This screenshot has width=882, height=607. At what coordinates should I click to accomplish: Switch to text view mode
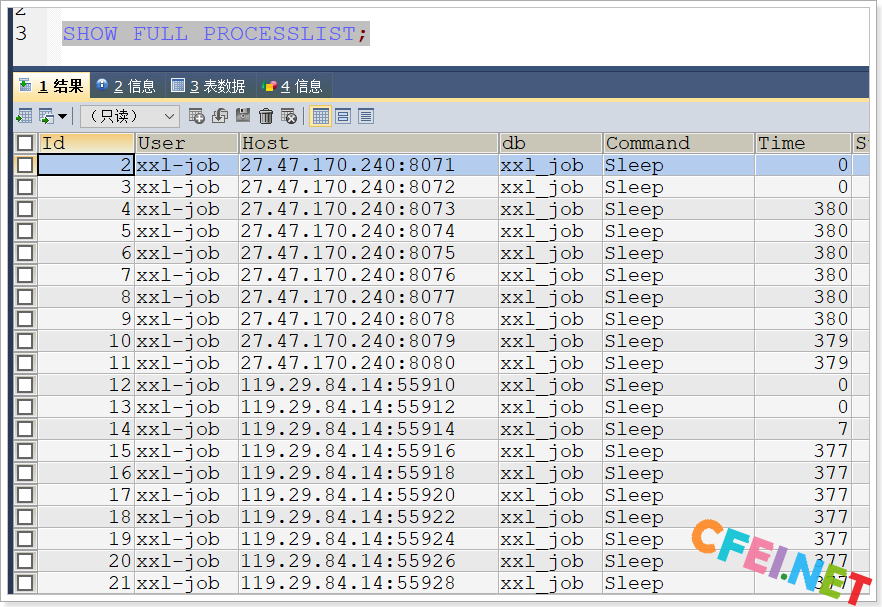click(366, 116)
